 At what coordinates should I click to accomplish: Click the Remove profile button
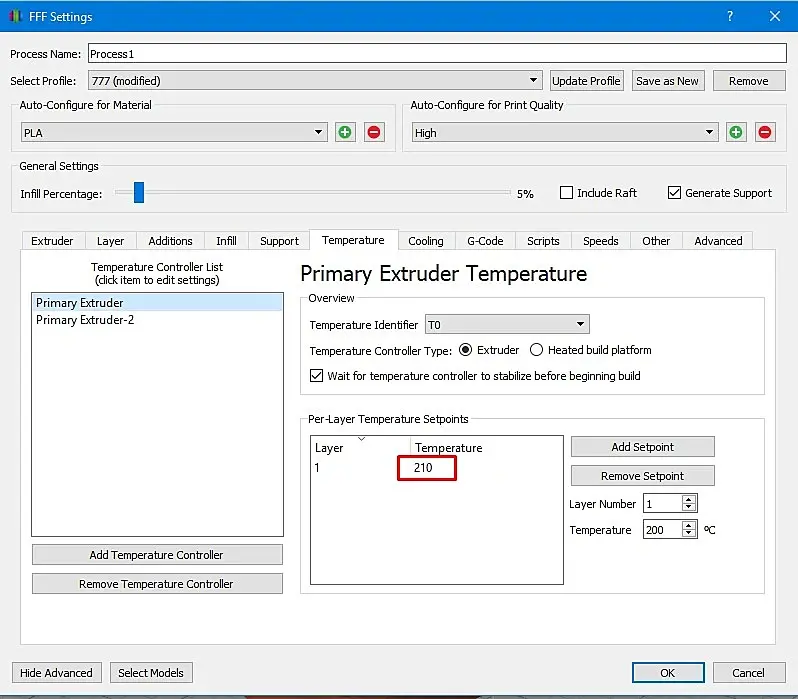(749, 81)
